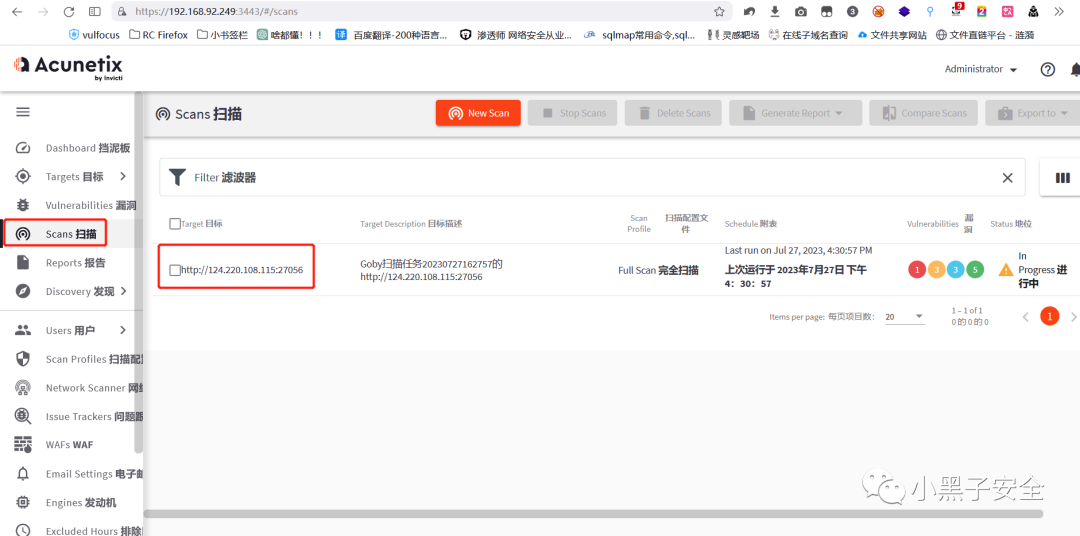
Task: Tick the select-all Target header checkbox
Action: coord(175,224)
